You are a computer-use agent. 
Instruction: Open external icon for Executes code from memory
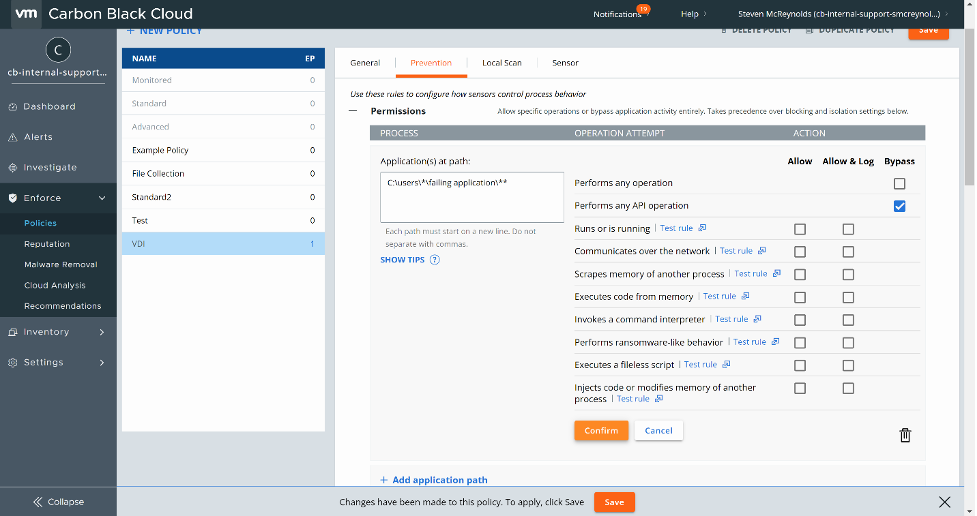(745, 296)
